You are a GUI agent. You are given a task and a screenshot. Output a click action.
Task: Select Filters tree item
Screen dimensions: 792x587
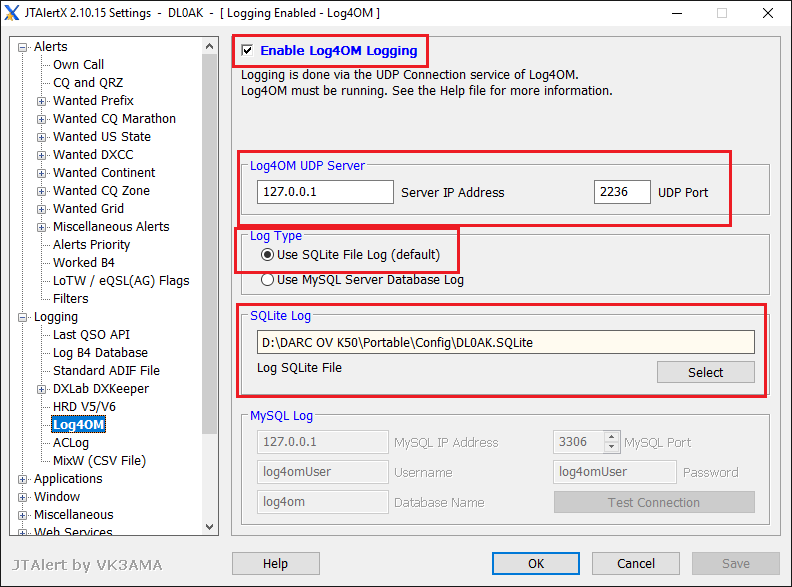[71, 299]
